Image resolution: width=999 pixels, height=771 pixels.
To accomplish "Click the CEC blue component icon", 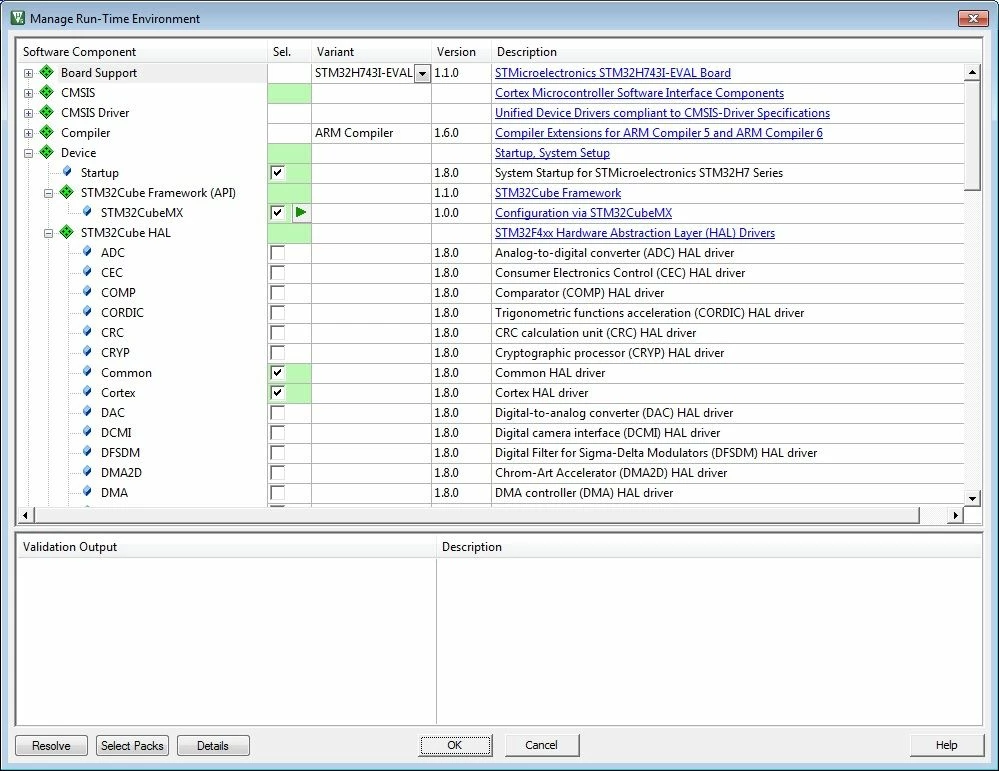I will [87, 271].
